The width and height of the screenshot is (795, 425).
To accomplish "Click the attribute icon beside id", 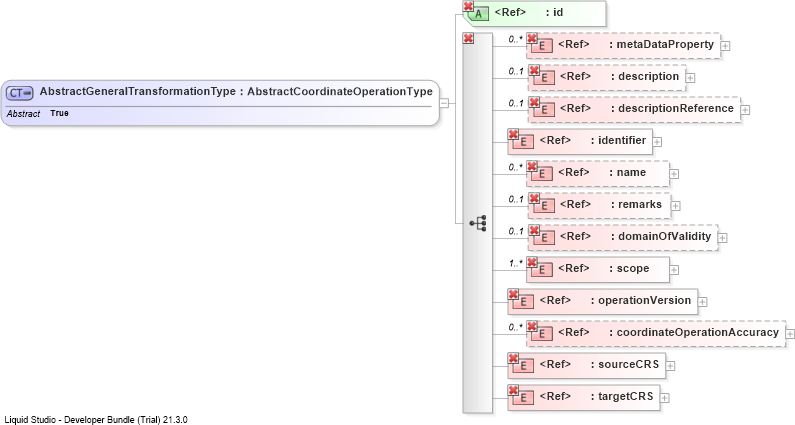I will click(x=478, y=14).
